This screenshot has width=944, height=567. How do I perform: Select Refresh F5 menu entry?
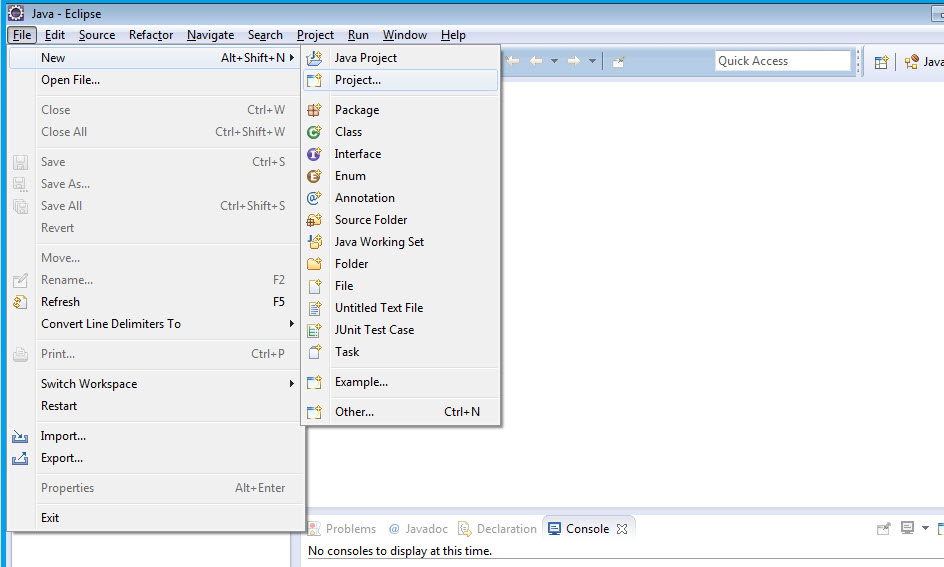click(155, 302)
